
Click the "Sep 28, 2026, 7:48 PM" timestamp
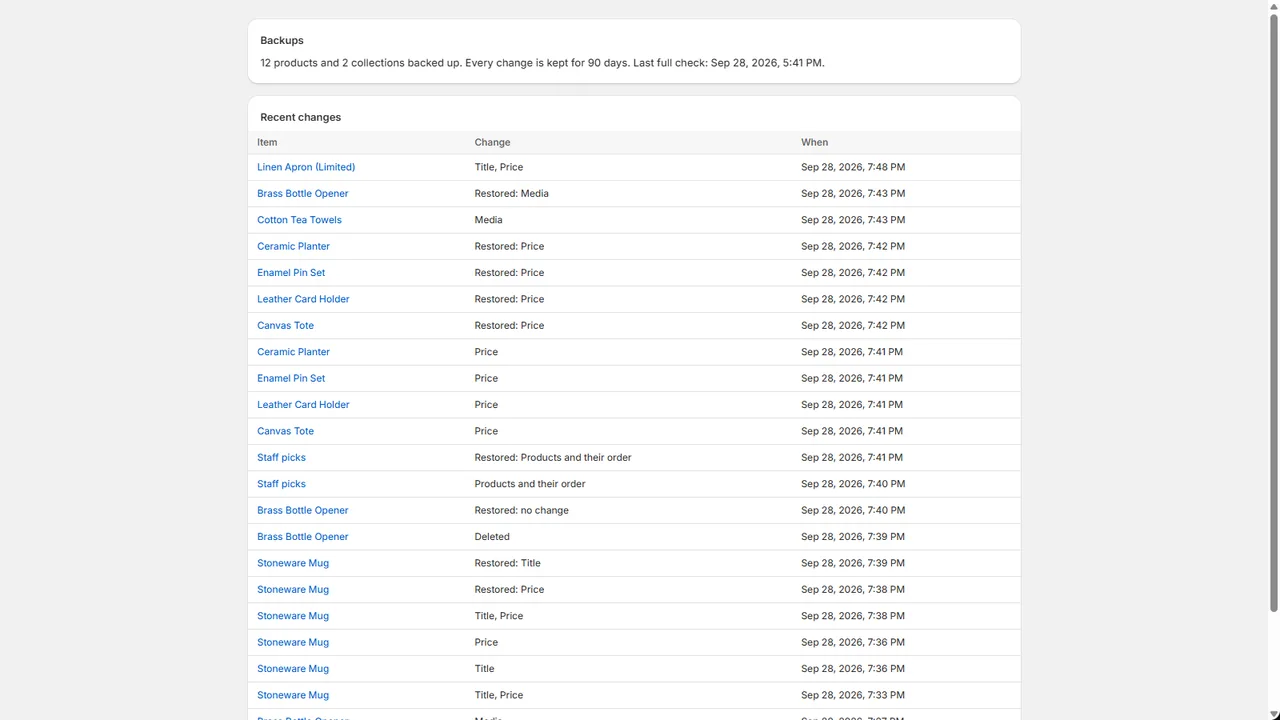point(853,167)
